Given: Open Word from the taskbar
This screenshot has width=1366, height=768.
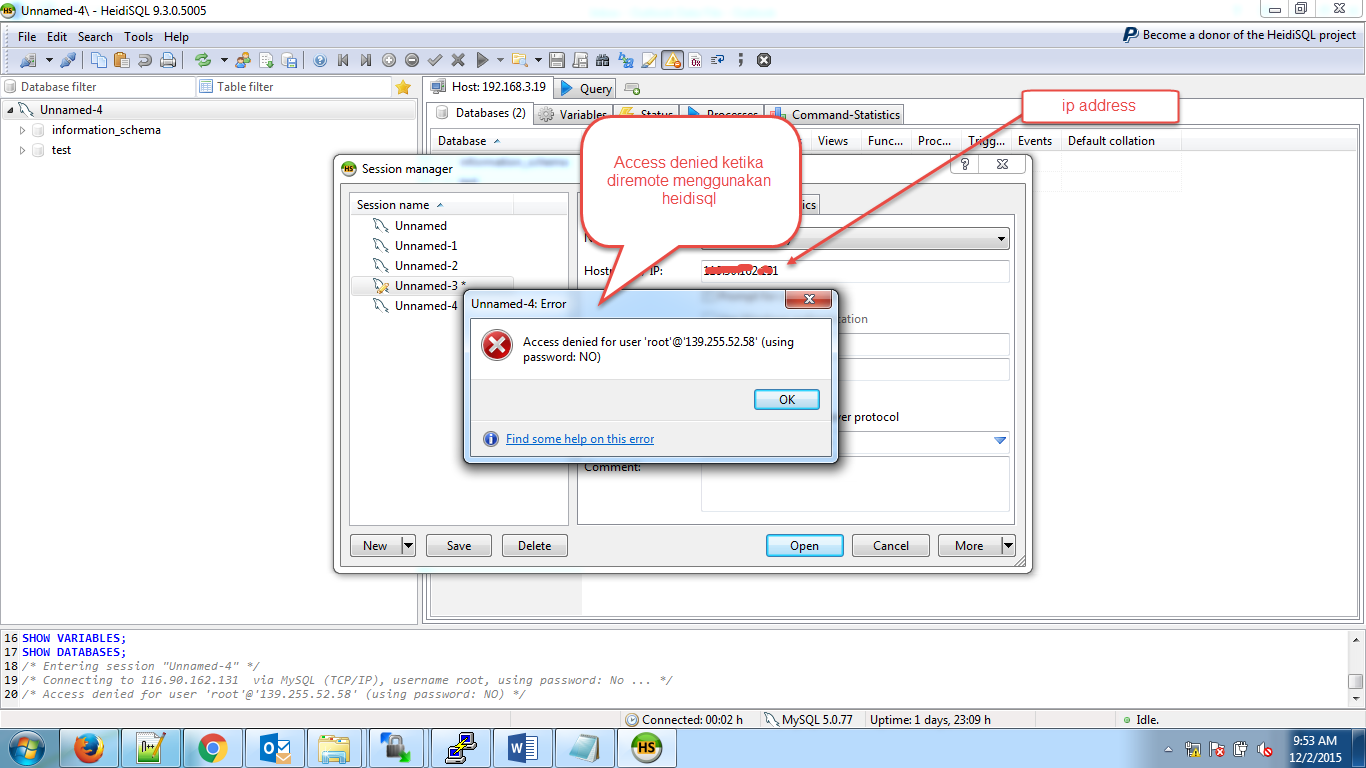Looking at the screenshot, I should 522,748.
